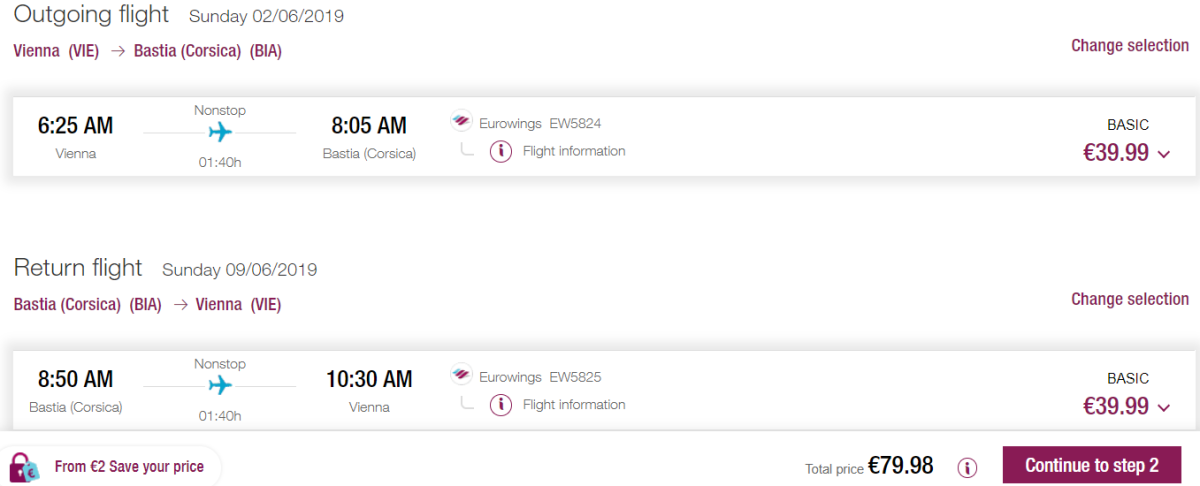The width and height of the screenshot is (1200, 486).
Task: Continue to step 2
Action: [1091, 466]
